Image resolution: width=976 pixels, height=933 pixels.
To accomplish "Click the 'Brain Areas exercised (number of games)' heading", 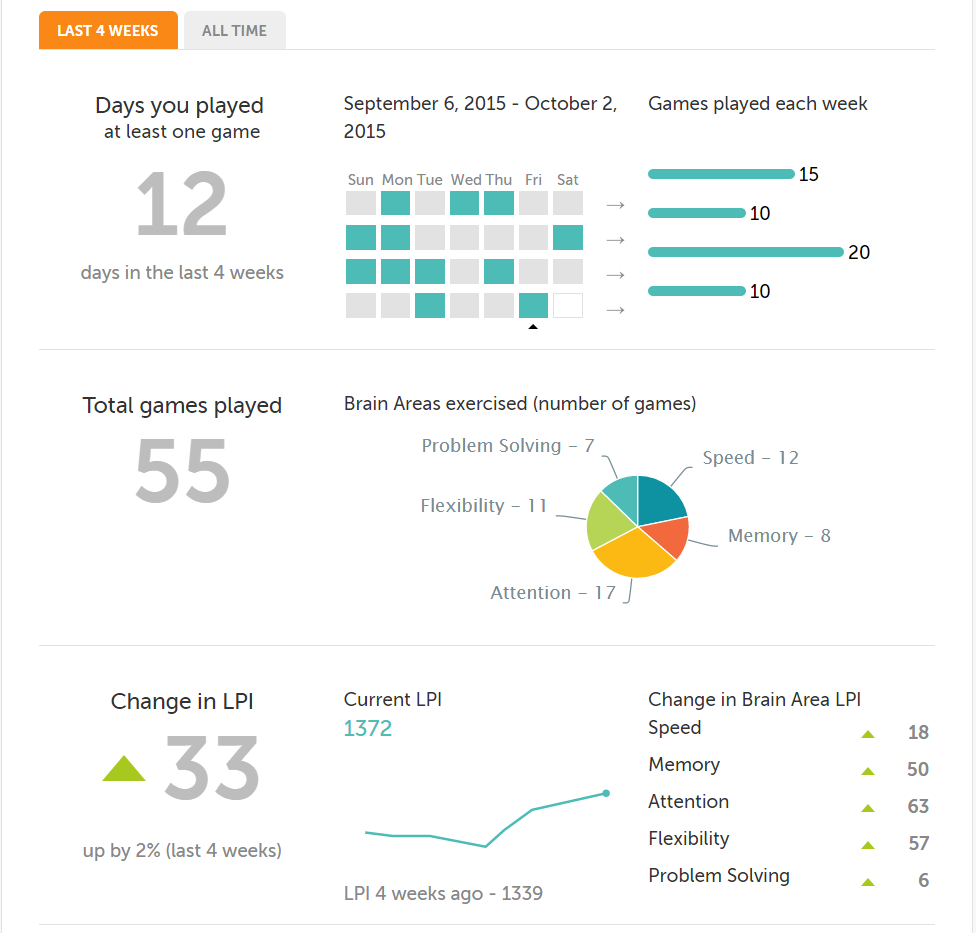I will click(520, 403).
